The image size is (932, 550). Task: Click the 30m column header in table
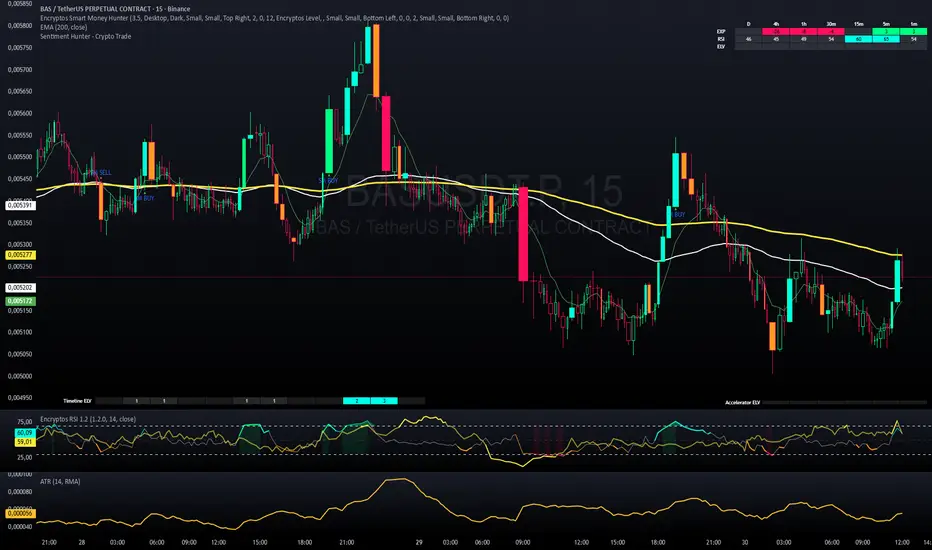tap(831, 24)
